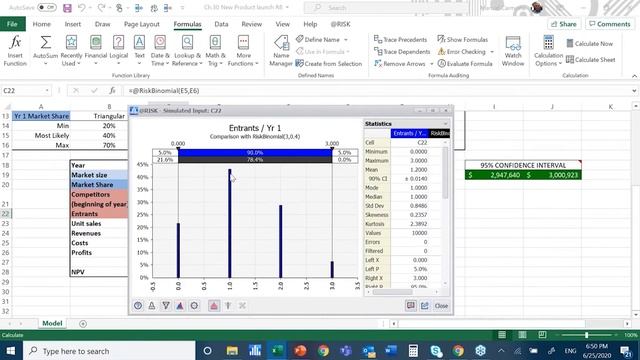Click the inverted triangle filter icon in @RISK
640x360 pixels.
166,306
